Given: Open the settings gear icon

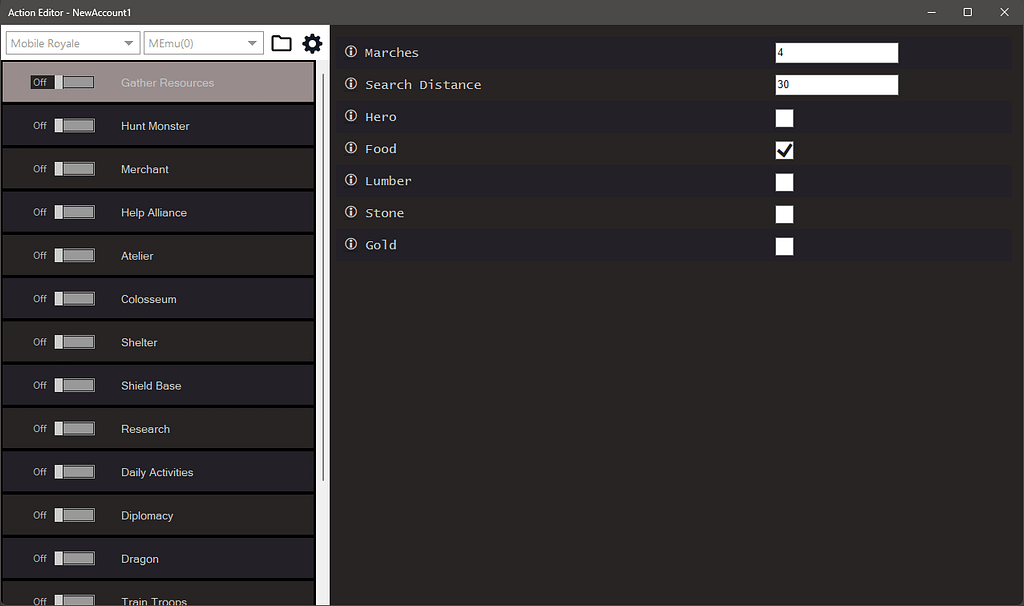Looking at the screenshot, I should coord(313,43).
